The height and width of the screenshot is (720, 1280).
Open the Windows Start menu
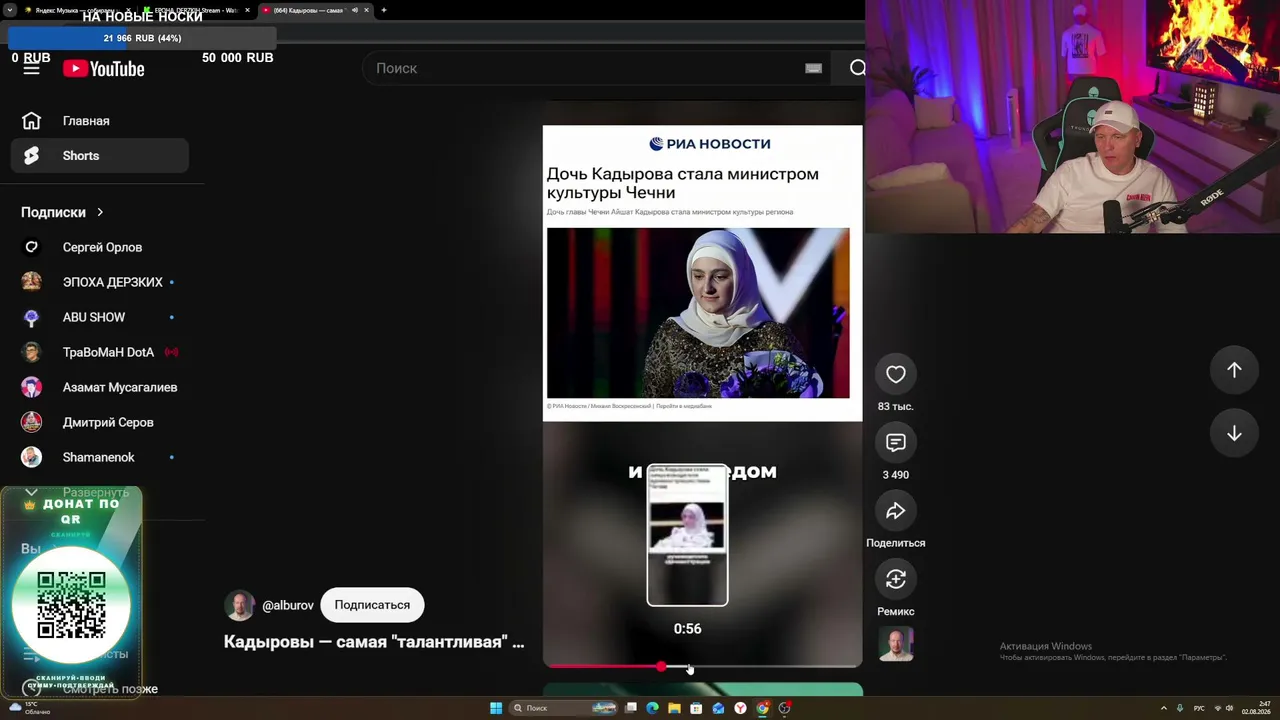(496, 708)
